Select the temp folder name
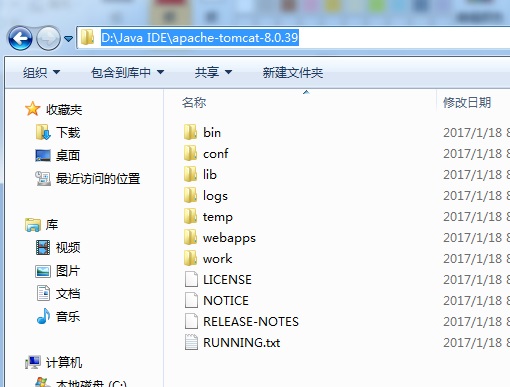This screenshot has width=510, height=387. pos(218,217)
